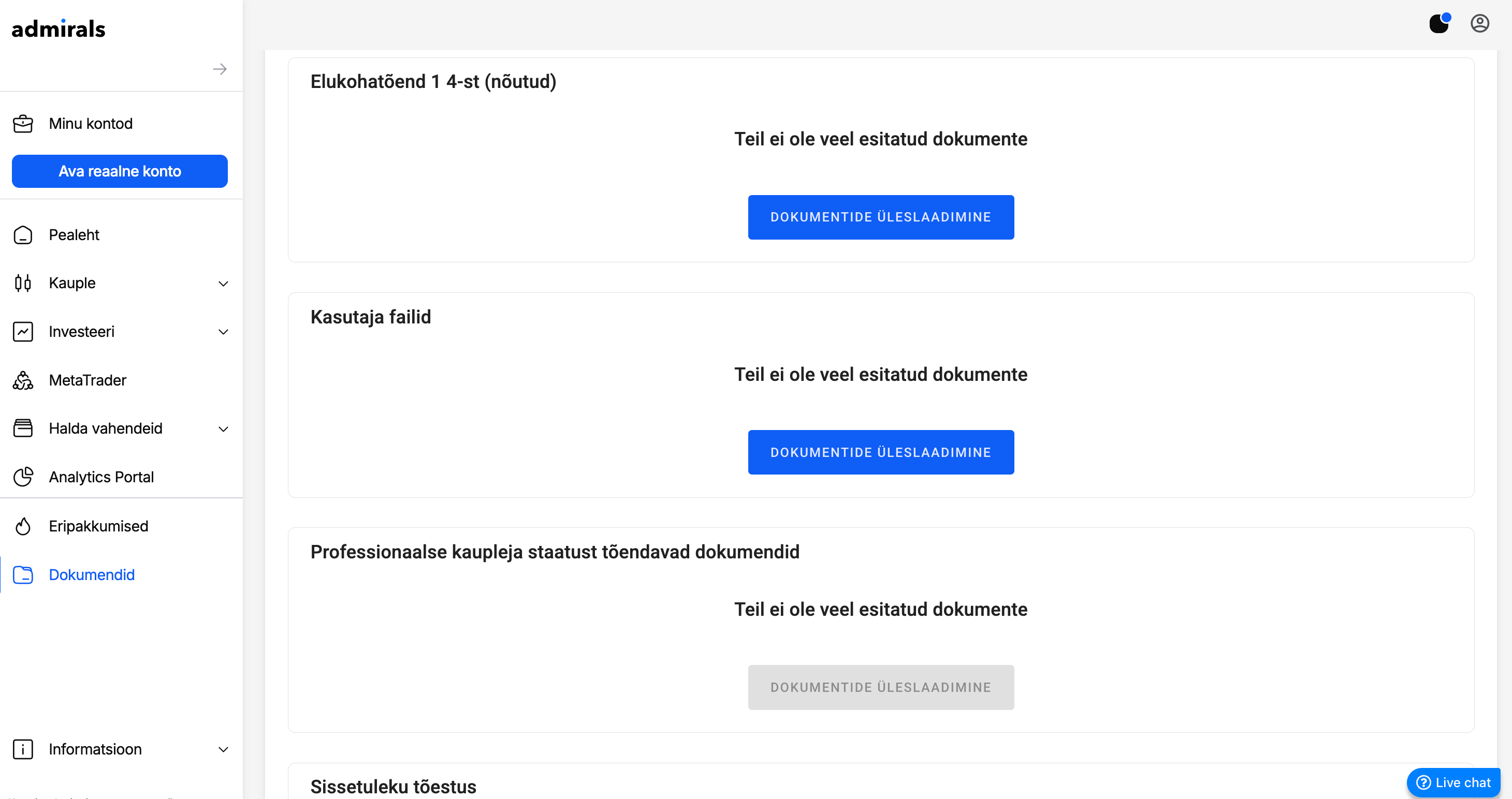The height and width of the screenshot is (799, 1512).
Task: Expand the Kauple submenu chevron
Action: [x=223, y=284]
